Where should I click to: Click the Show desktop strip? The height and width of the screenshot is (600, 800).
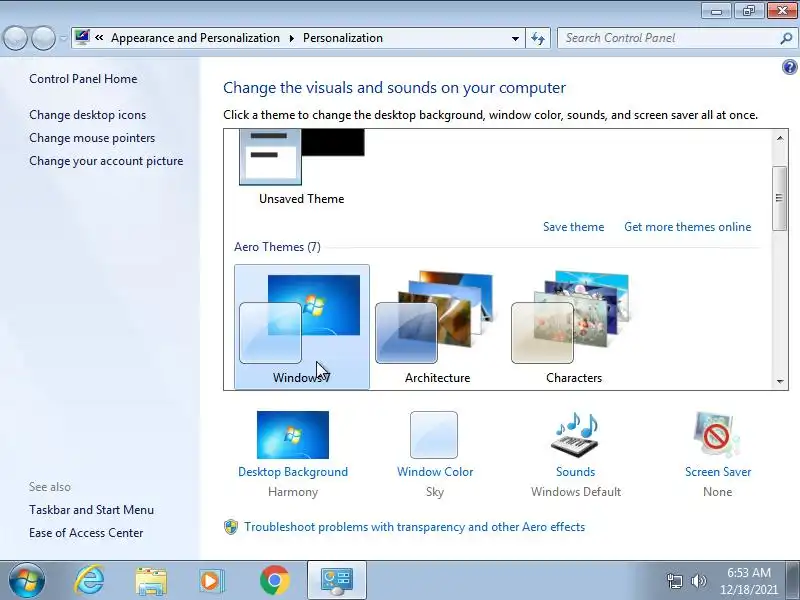pyautogui.click(x=794, y=580)
